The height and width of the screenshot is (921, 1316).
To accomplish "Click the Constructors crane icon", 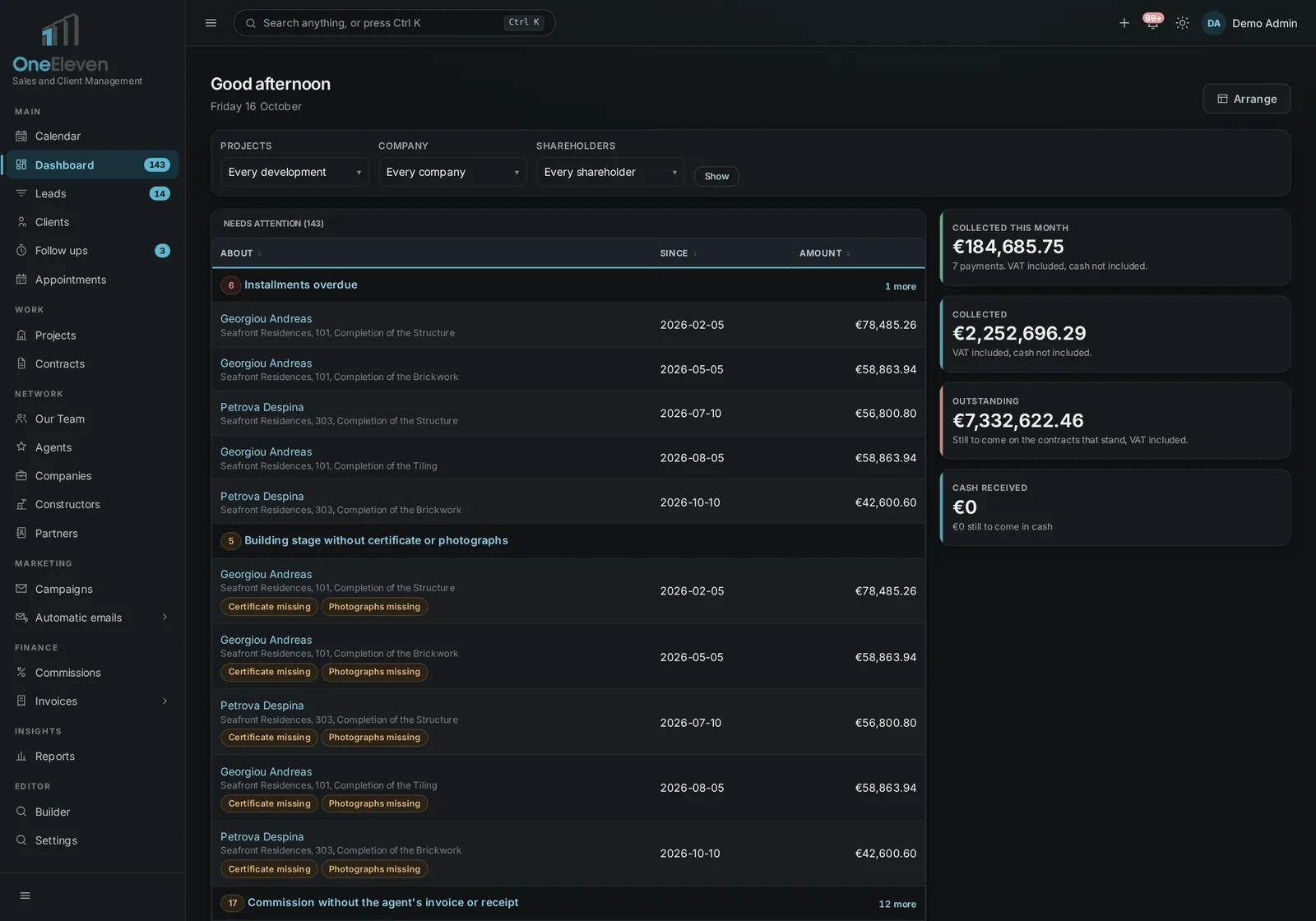I will tap(21, 504).
